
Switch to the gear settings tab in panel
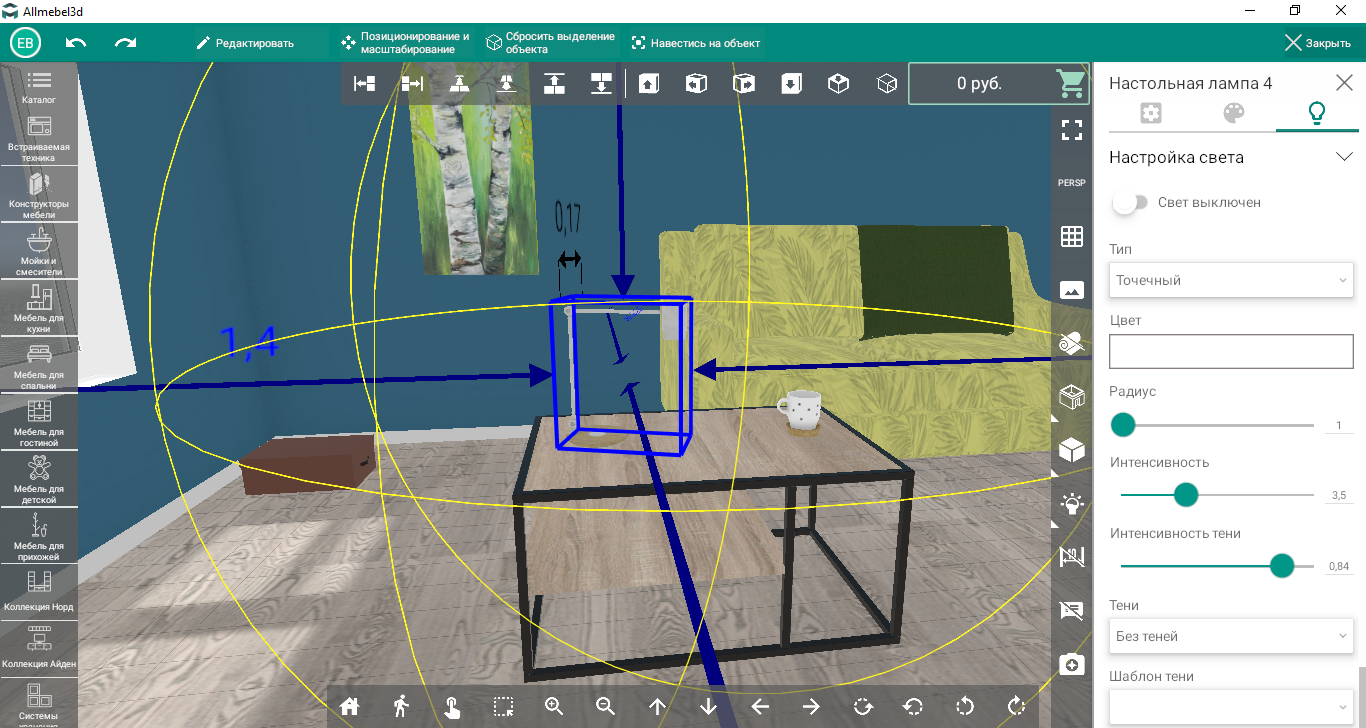pyautogui.click(x=1151, y=113)
